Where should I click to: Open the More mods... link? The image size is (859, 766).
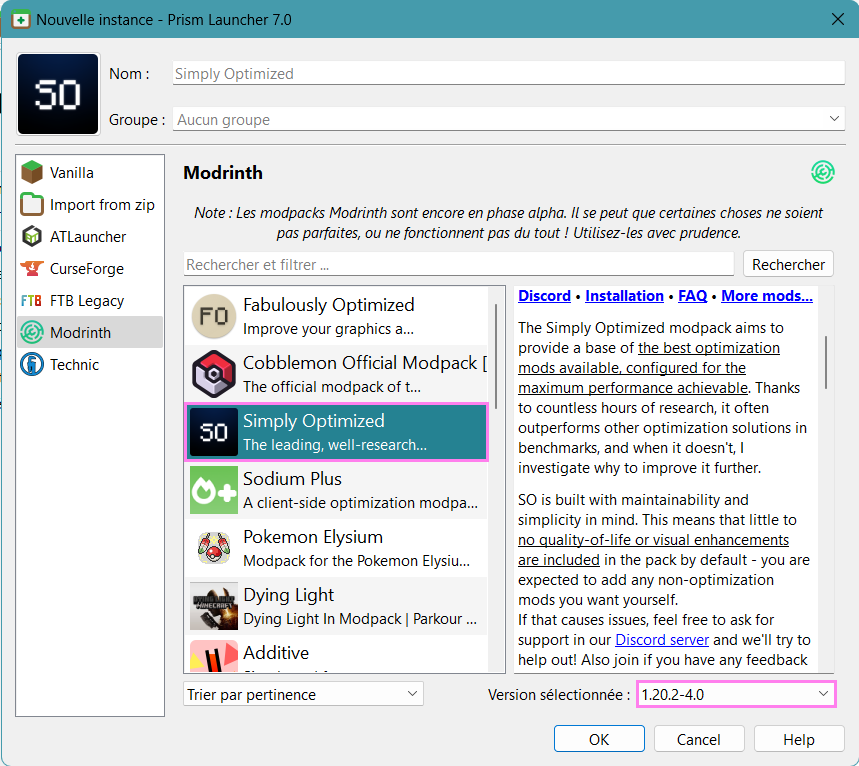pyautogui.click(x=766, y=296)
